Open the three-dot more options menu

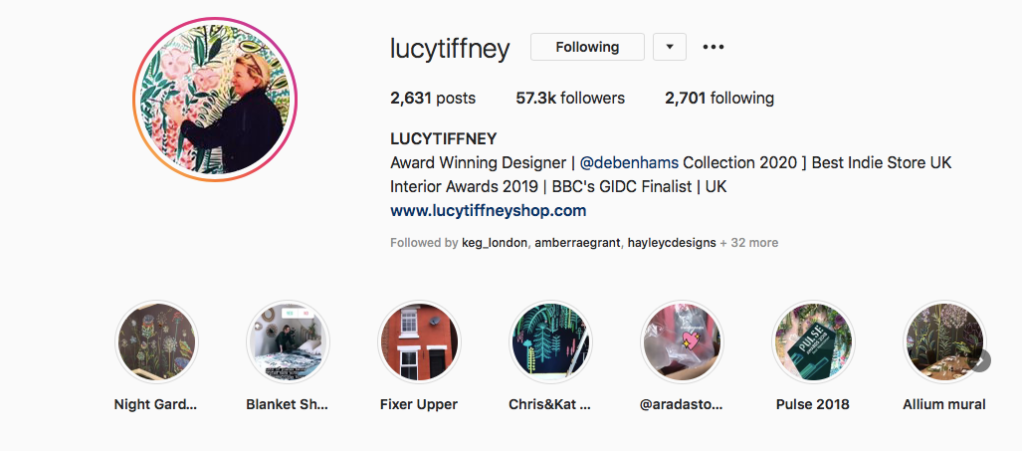[x=713, y=47]
